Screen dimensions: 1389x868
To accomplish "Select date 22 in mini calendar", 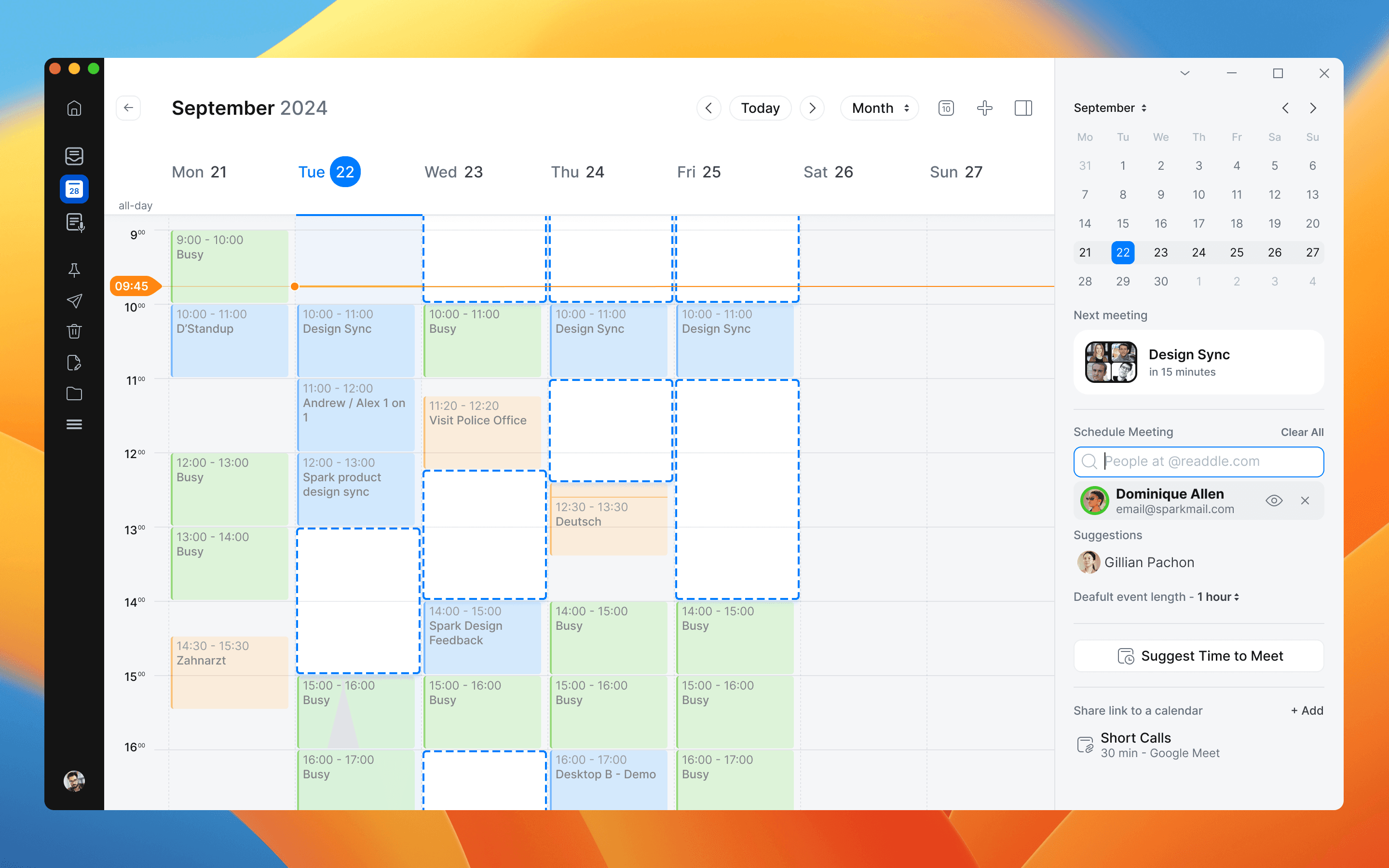I will coord(1123,253).
